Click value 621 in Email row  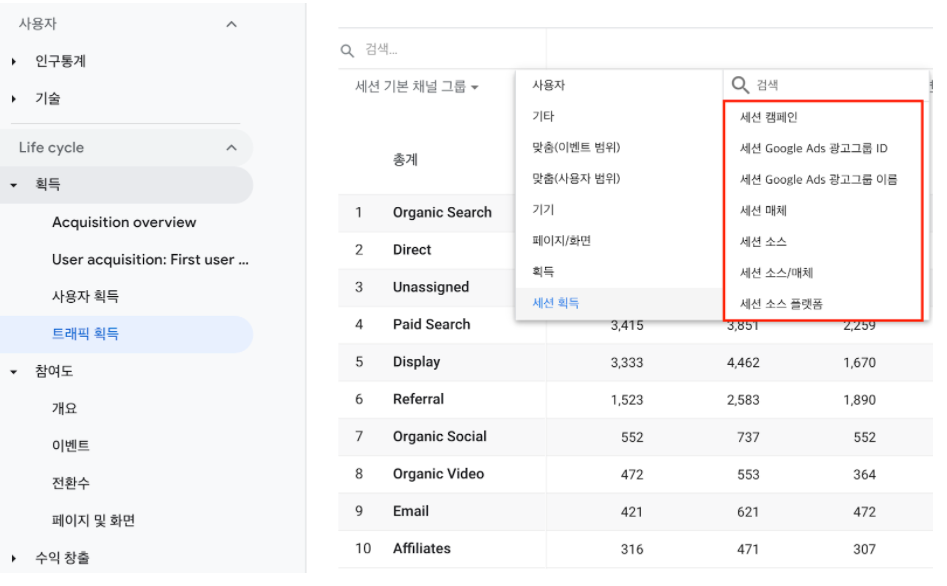(x=748, y=513)
